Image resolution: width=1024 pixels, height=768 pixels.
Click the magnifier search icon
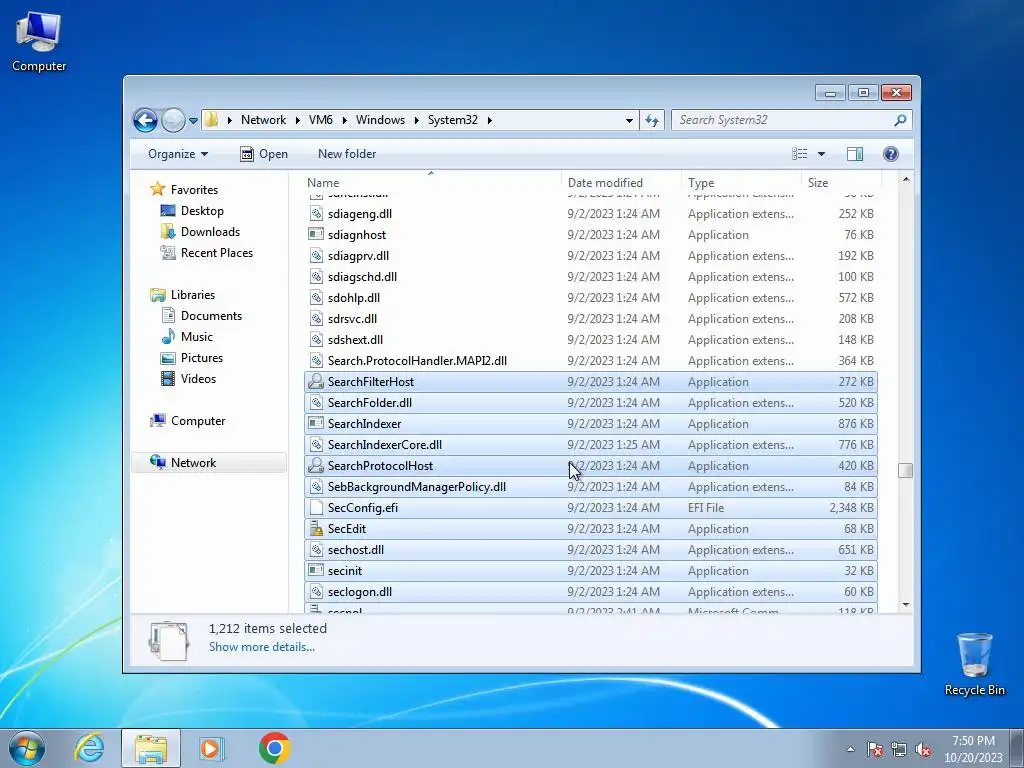pos(901,120)
